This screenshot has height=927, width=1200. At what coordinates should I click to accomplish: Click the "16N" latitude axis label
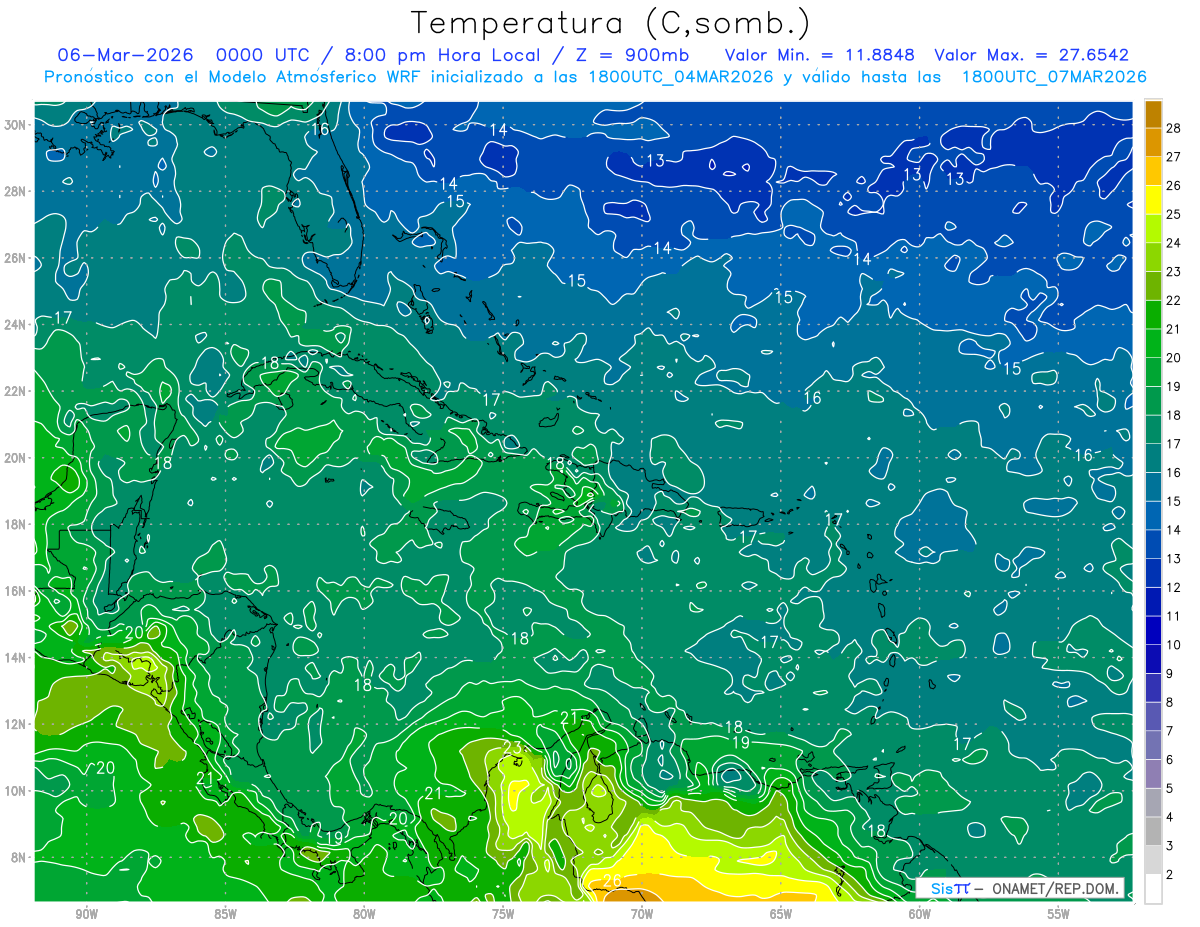click(x=17, y=591)
